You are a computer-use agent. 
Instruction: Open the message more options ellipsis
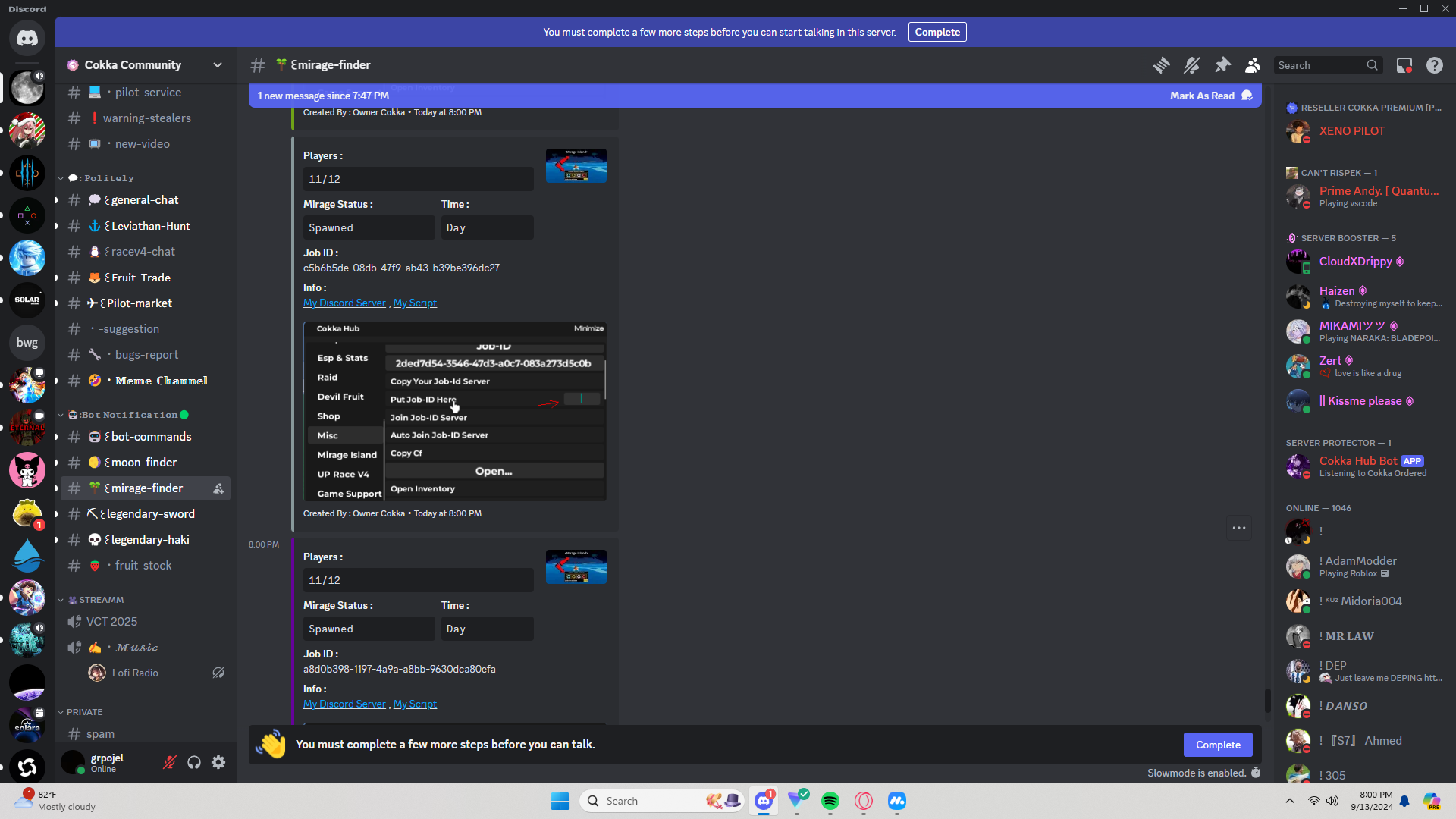coord(1239,528)
